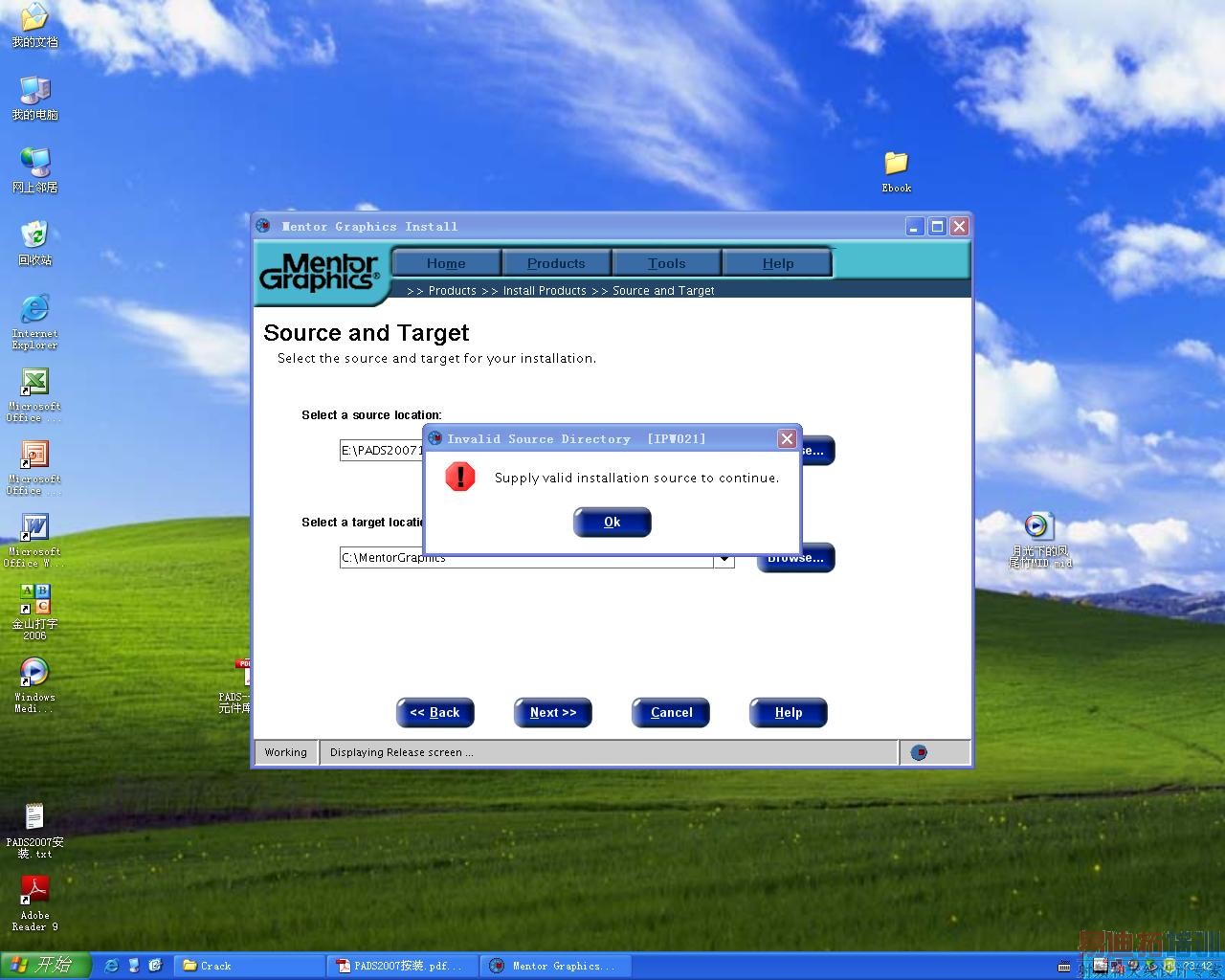Click the third quick launch icon

pos(155,967)
